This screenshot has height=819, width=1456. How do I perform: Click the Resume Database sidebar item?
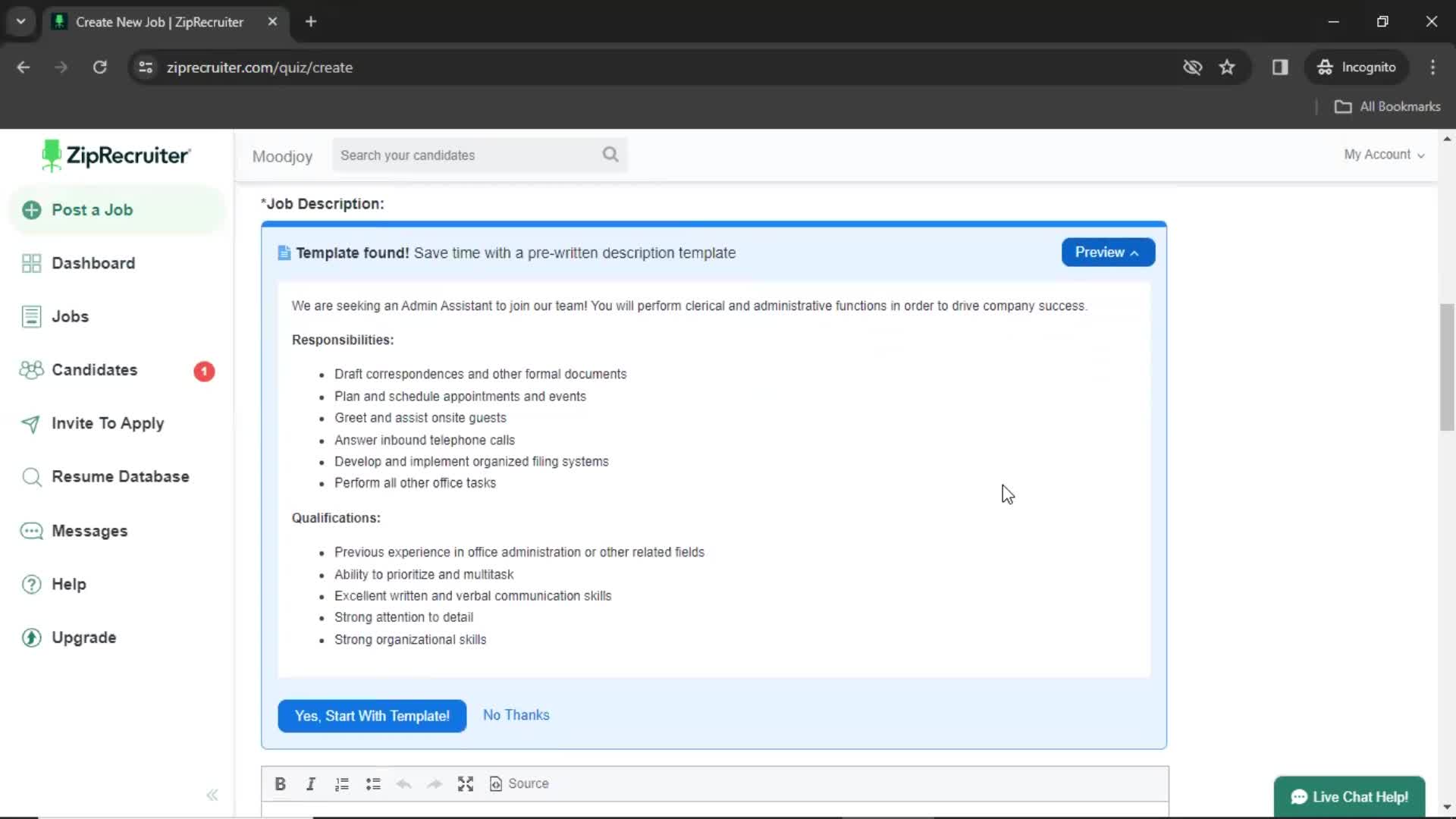(x=120, y=476)
